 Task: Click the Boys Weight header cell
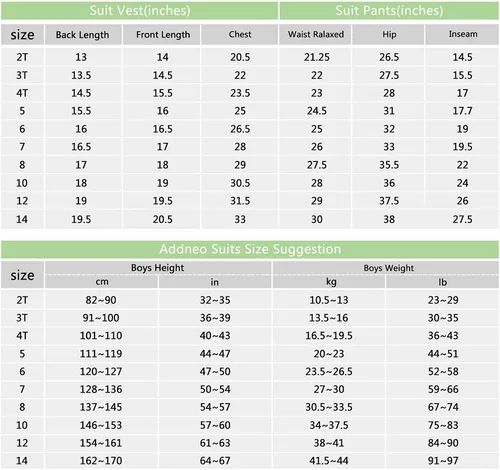pyautogui.click(x=389, y=268)
